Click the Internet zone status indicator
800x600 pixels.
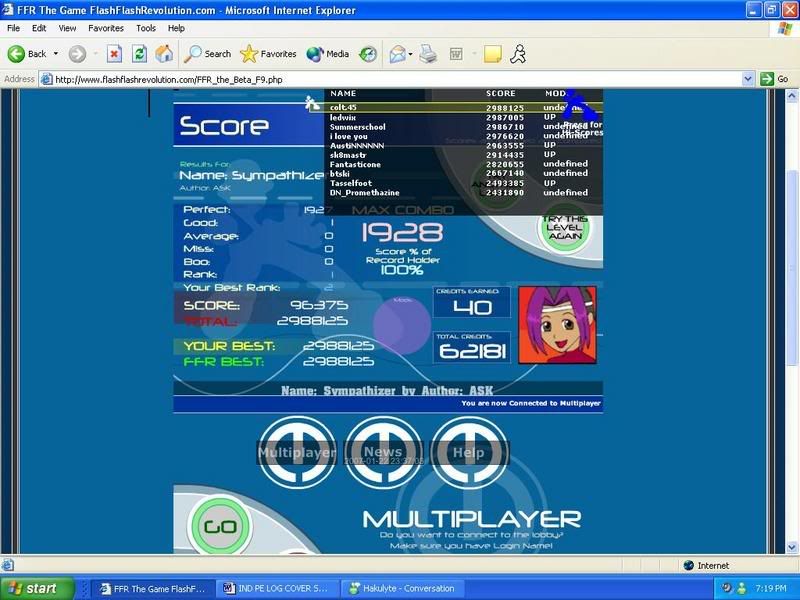(706, 565)
